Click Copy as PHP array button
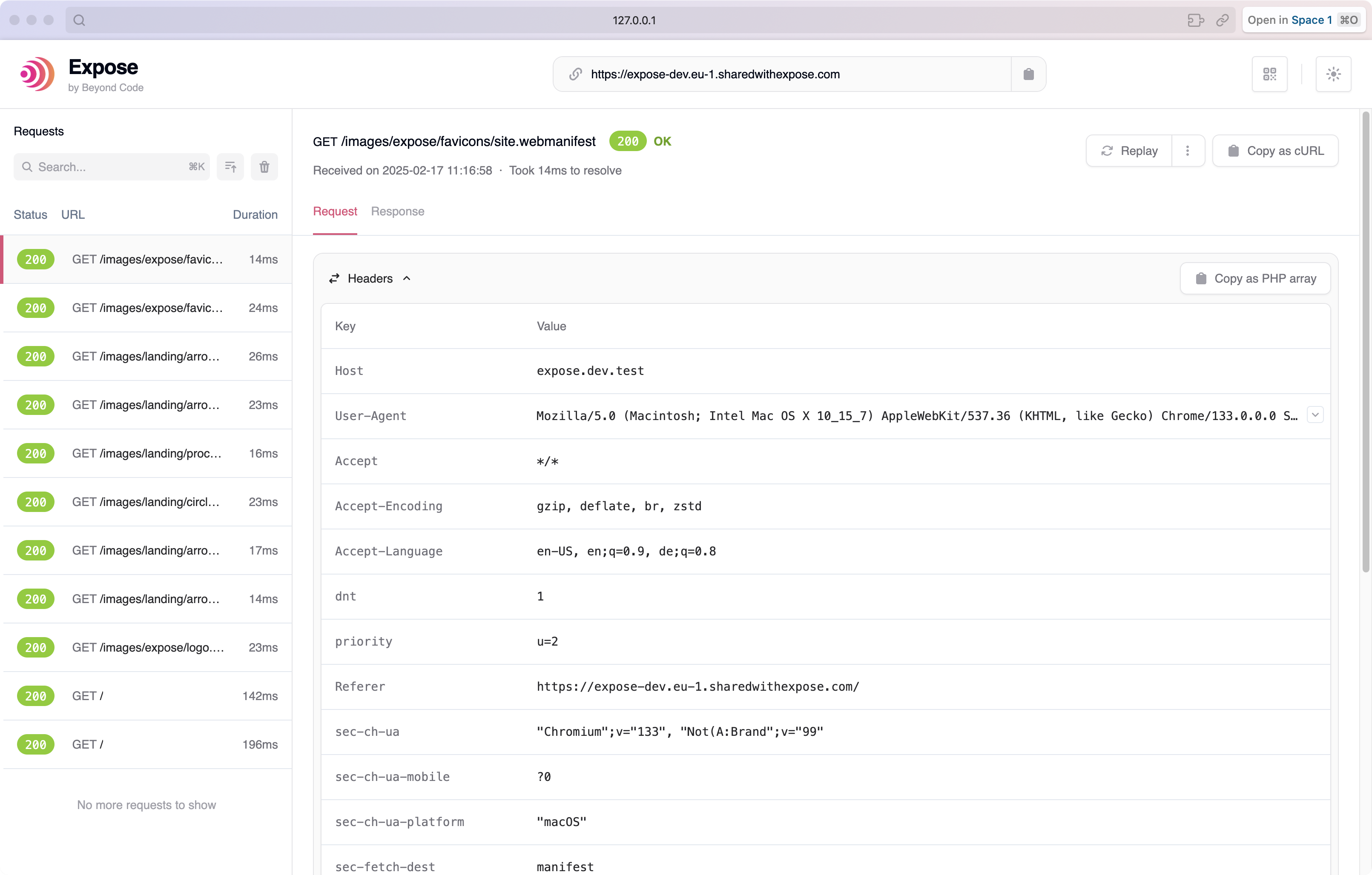This screenshot has height=875, width=1372. (x=1254, y=278)
